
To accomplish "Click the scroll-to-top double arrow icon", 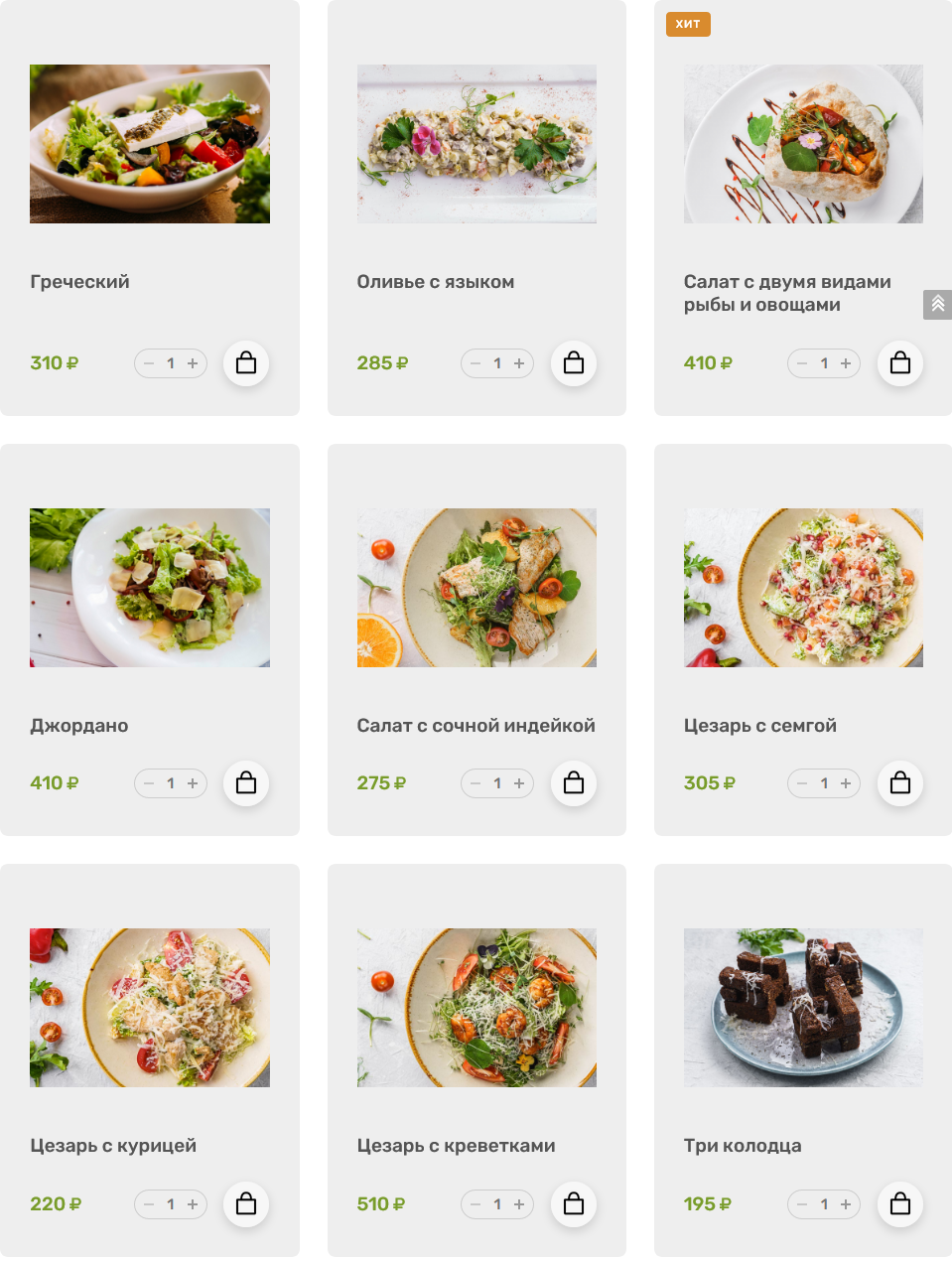I will point(937,304).
